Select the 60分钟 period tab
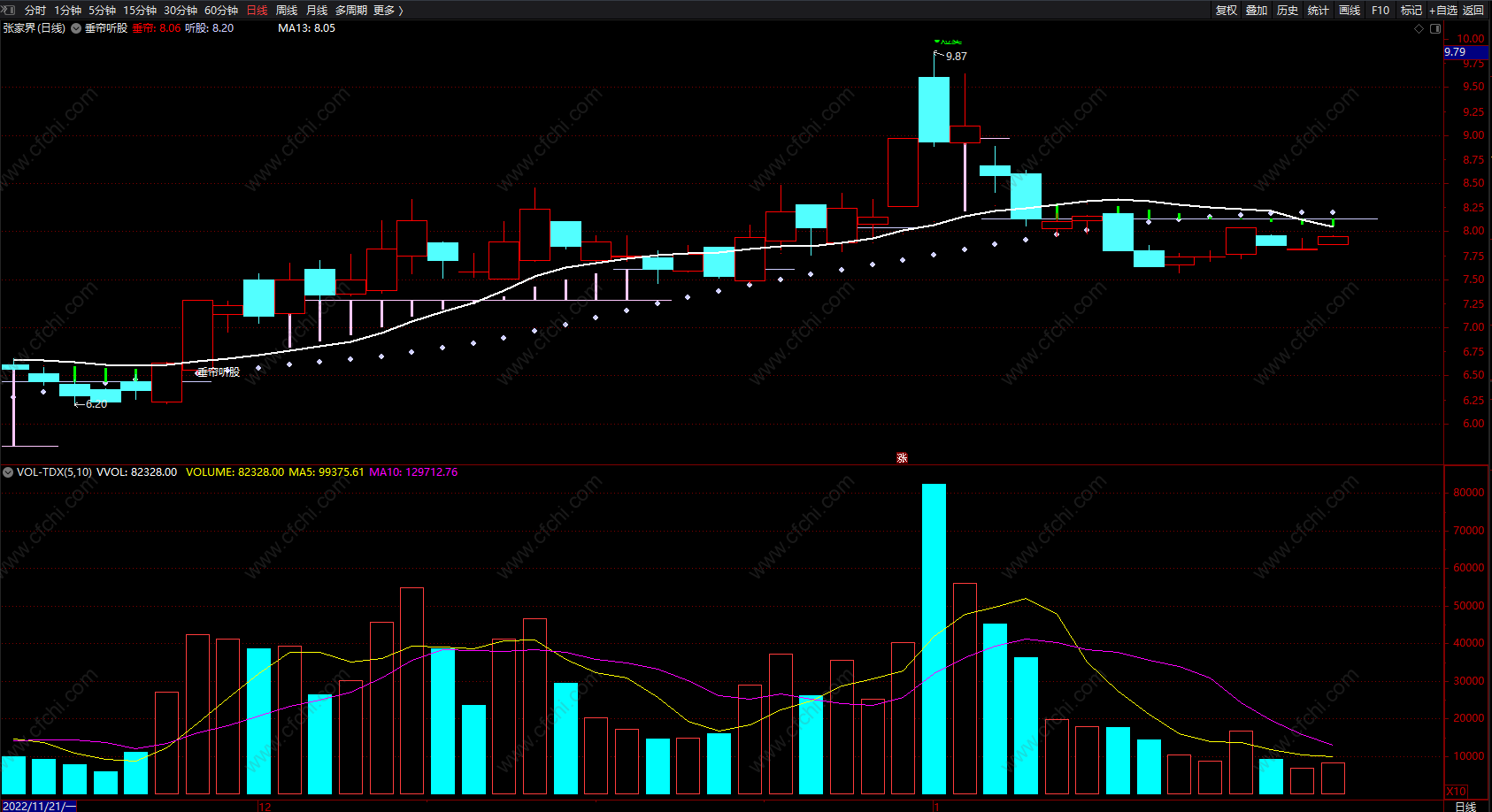Viewport: 1492px width, 812px height. pos(221,11)
